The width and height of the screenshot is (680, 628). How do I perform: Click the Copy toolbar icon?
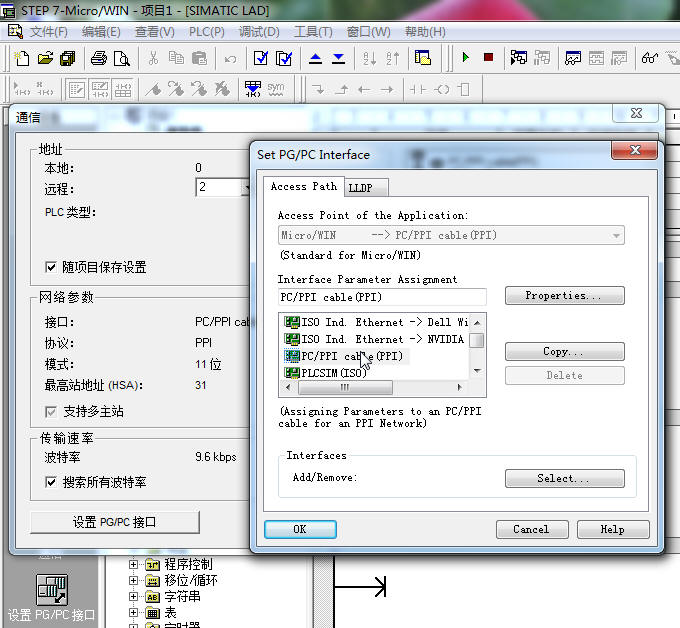[176, 58]
